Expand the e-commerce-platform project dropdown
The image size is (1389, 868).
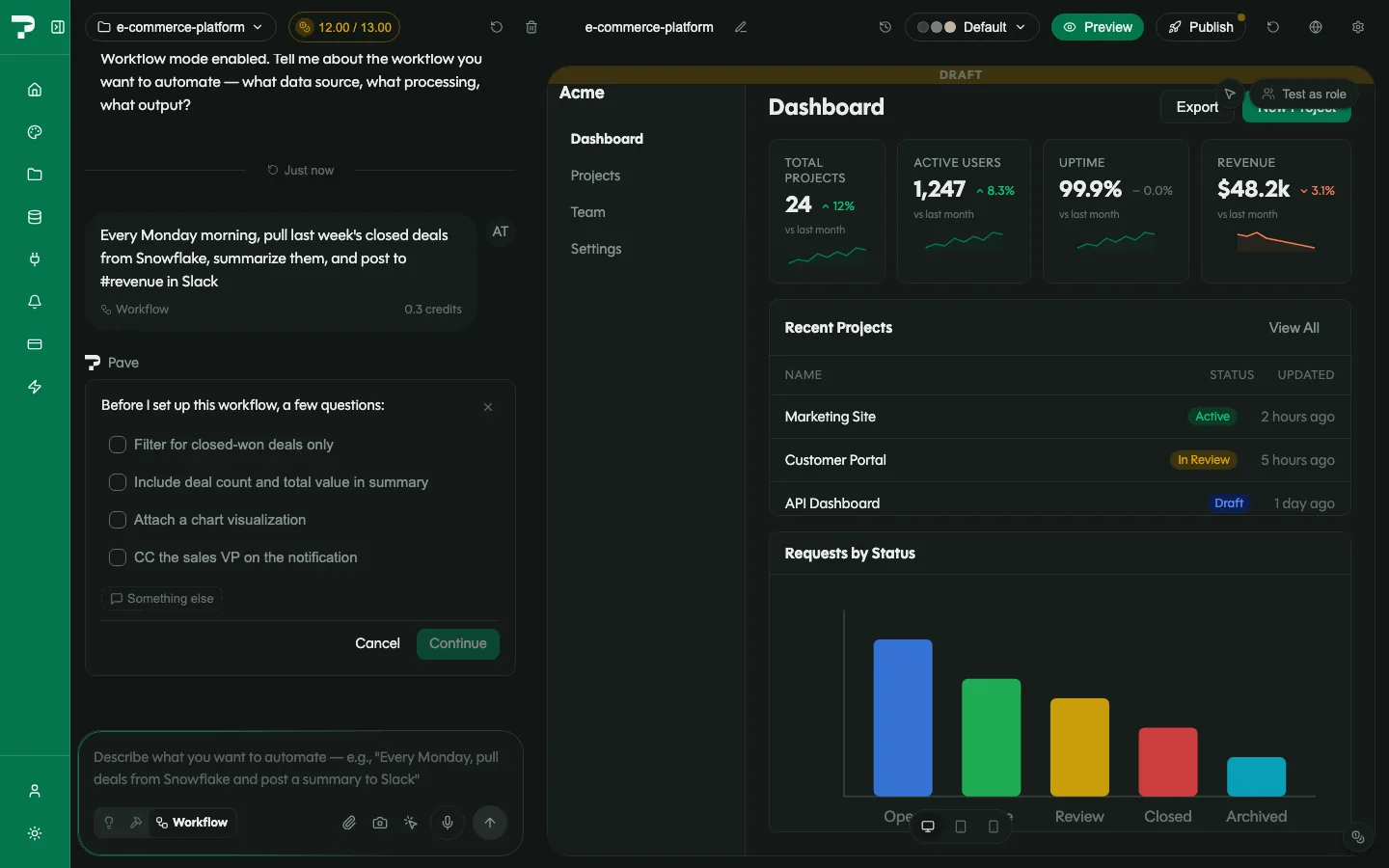[180, 27]
